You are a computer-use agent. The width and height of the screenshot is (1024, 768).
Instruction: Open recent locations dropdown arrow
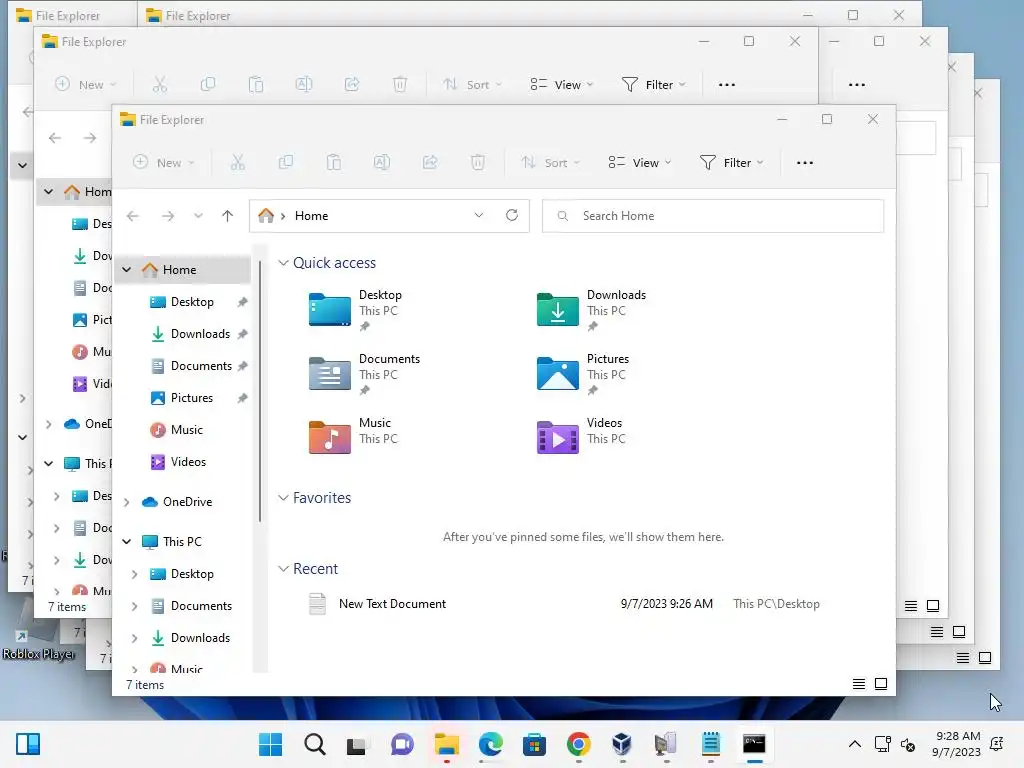[199, 216]
